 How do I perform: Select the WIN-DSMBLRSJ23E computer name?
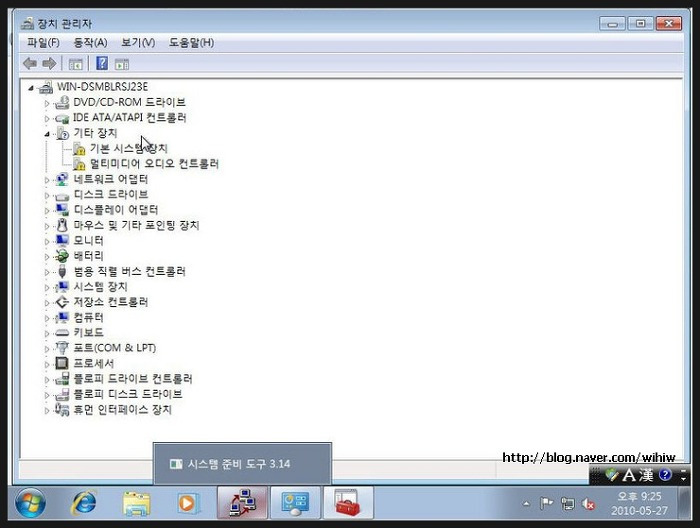102,87
